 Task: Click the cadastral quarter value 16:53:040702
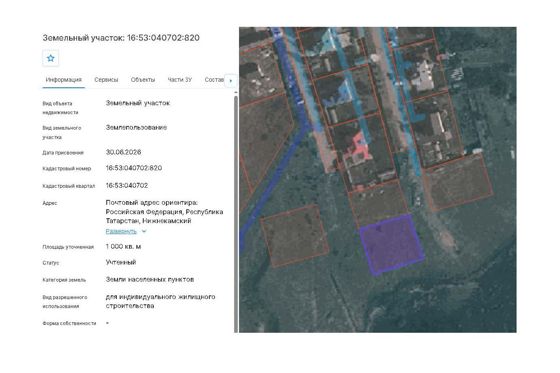(x=126, y=185)
